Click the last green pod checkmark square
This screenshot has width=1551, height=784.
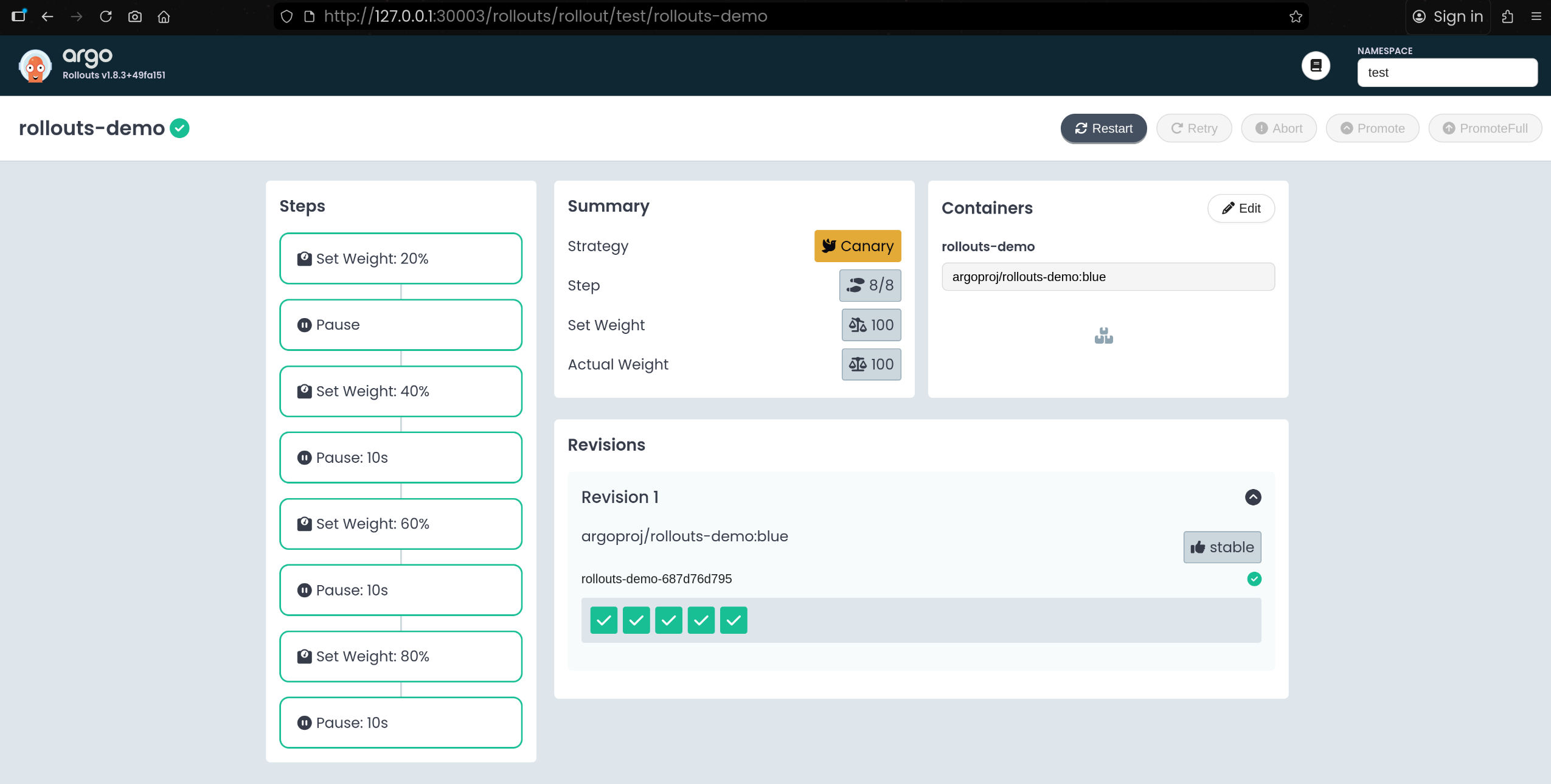pos(734,620)
